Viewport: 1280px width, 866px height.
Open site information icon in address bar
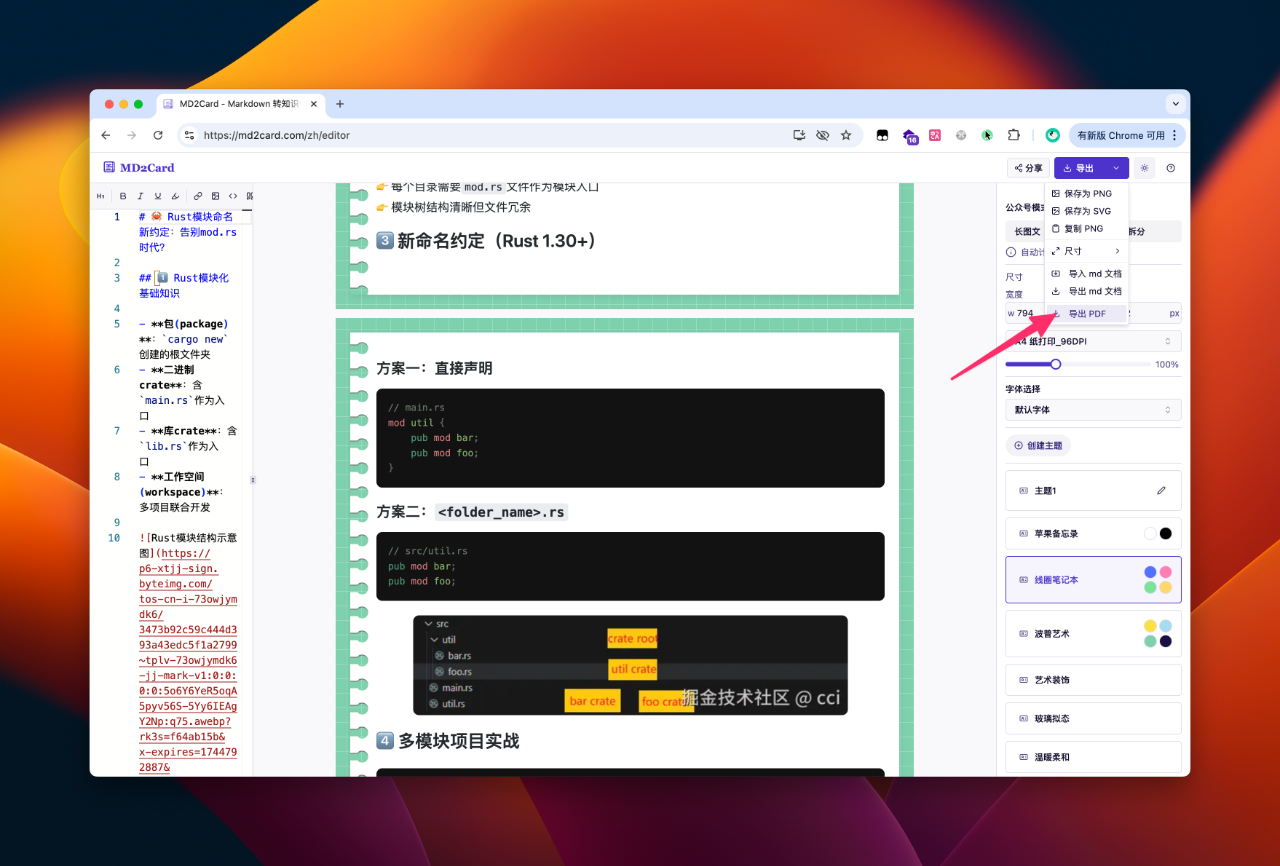coord(189,135)
